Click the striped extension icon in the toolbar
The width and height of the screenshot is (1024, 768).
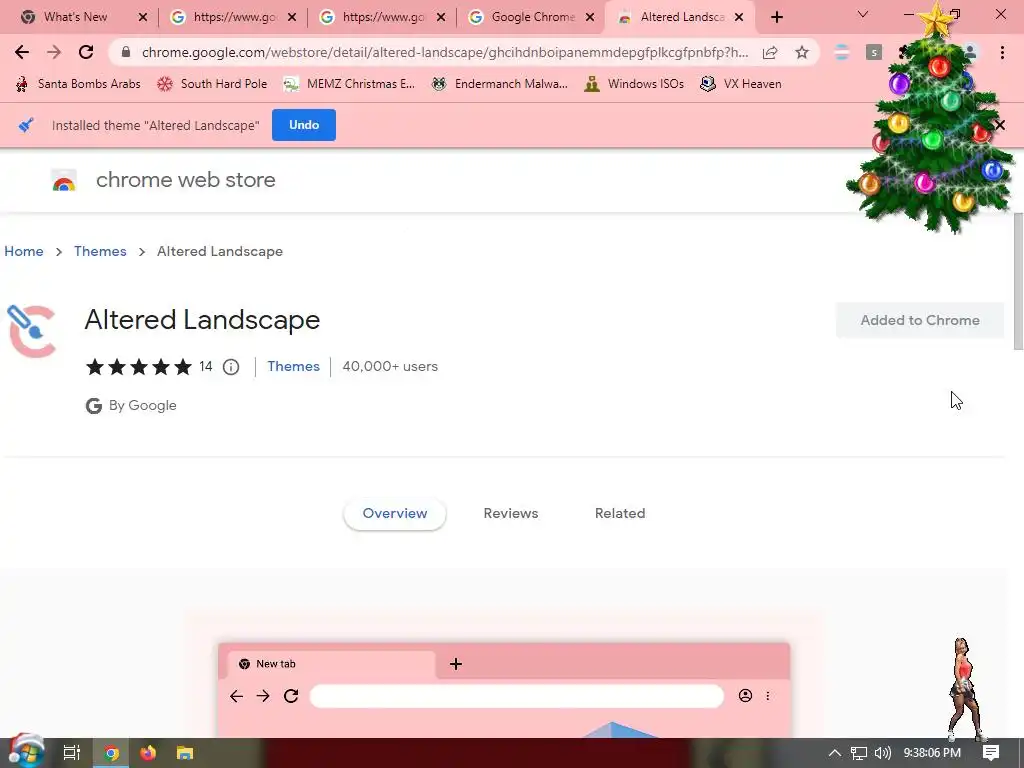coord(842,52)
